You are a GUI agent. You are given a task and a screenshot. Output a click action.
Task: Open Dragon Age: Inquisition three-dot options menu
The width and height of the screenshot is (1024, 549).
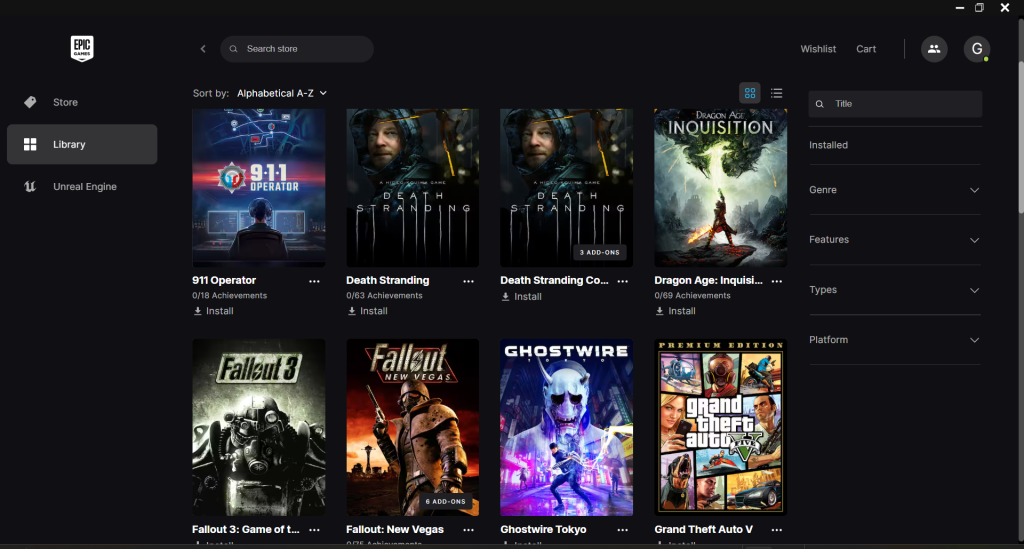click(776, 281)
